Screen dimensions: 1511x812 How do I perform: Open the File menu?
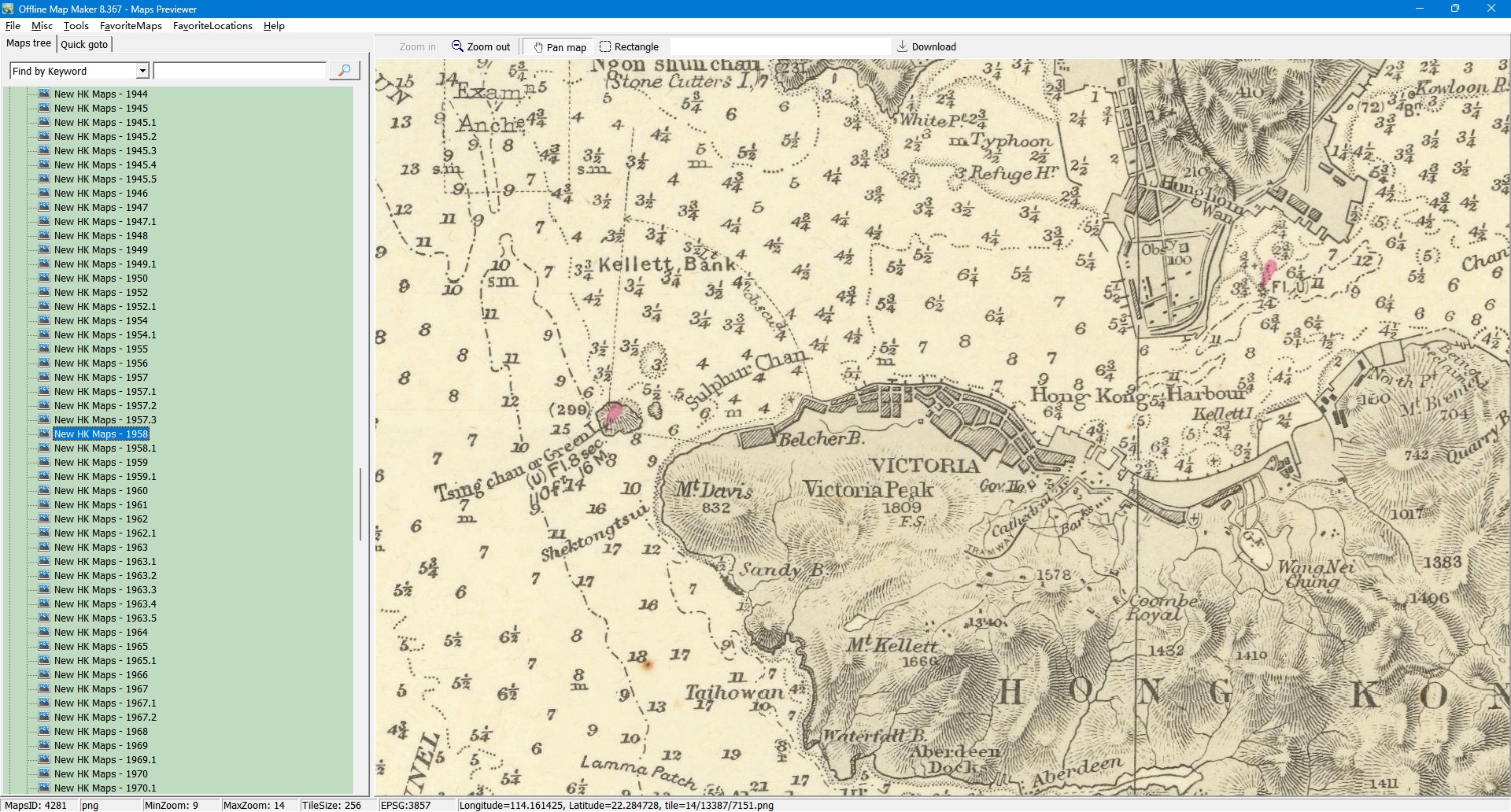[13, 26]
